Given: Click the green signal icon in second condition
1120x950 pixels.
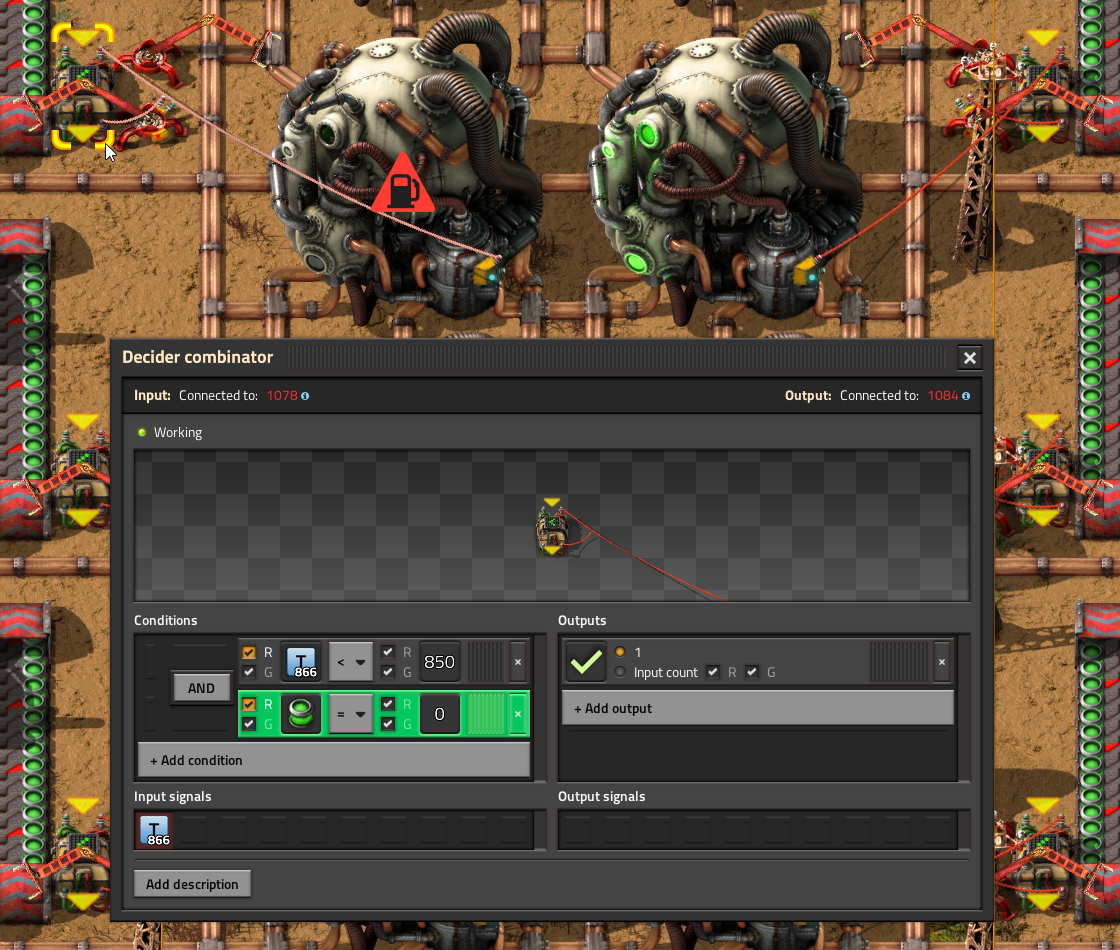Looking at the screenshot, I should 301,714.
